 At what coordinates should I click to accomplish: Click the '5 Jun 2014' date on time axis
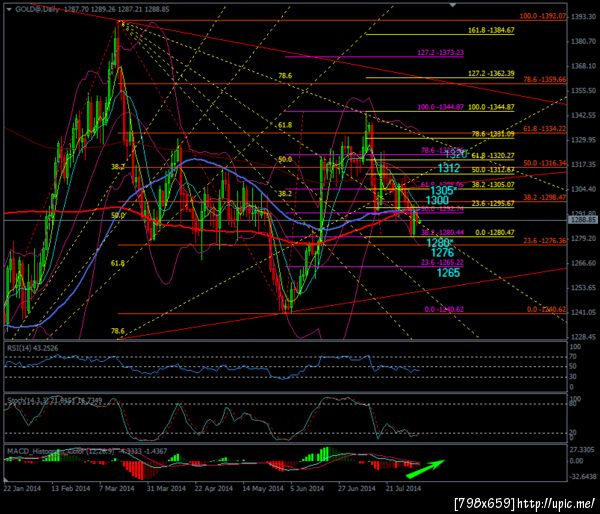click(307, 488)
